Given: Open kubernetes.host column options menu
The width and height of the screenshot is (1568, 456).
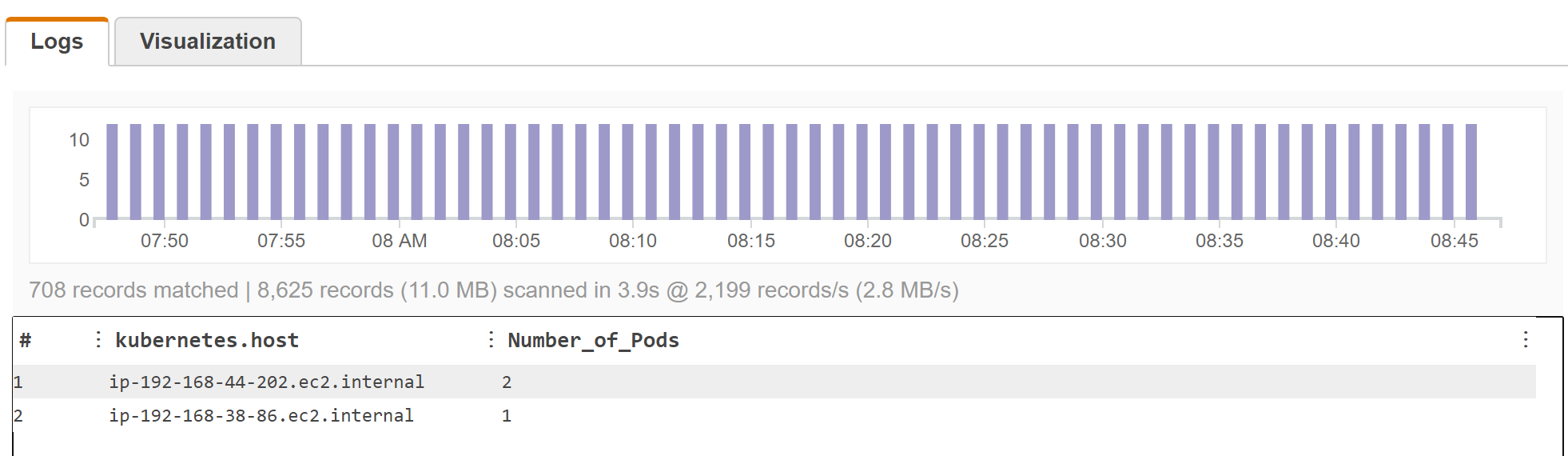Looking at the screenshot, I should coord(98,340).
